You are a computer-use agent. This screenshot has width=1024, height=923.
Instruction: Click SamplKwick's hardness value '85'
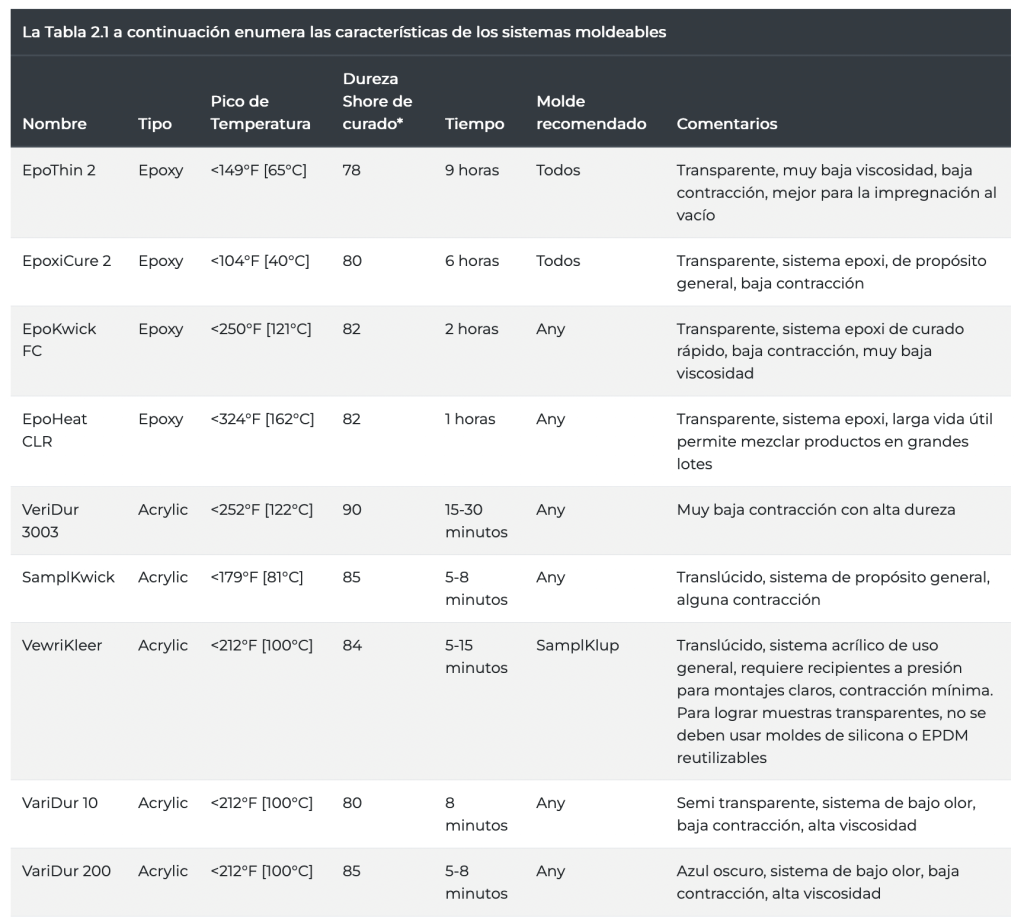(351, 577)
